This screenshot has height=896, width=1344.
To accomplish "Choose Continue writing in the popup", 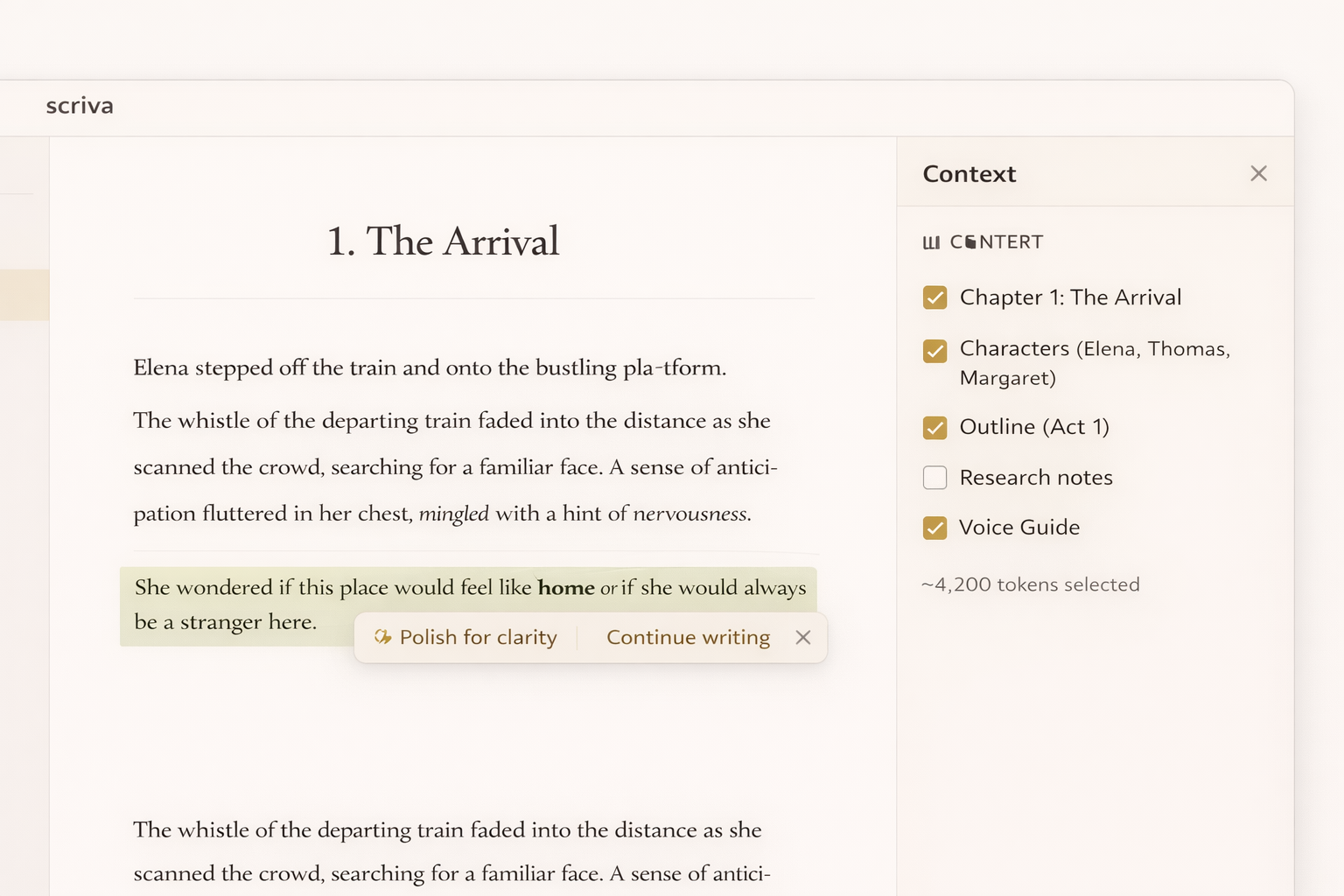I will [688, 638].
